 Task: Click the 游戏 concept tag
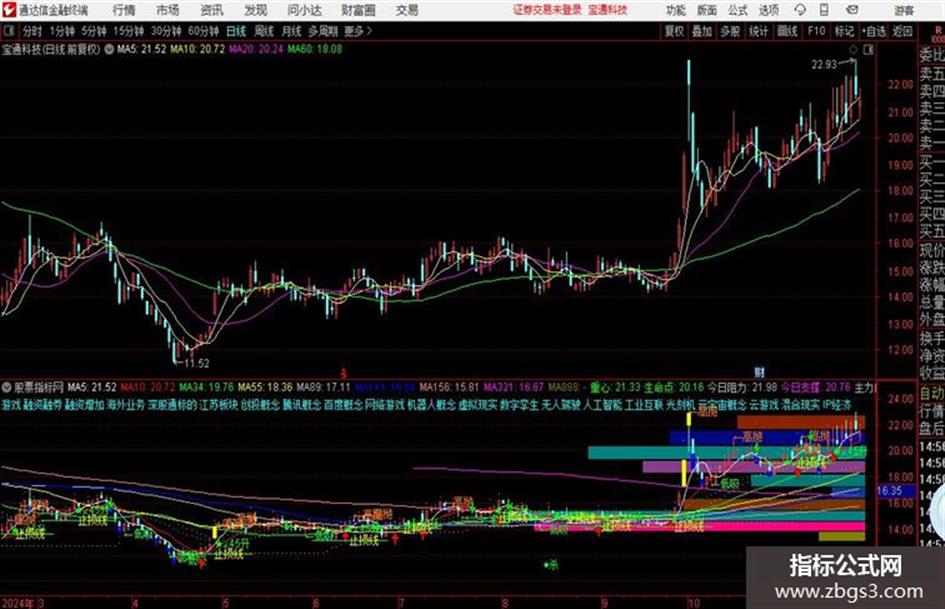tap(11, 405)
